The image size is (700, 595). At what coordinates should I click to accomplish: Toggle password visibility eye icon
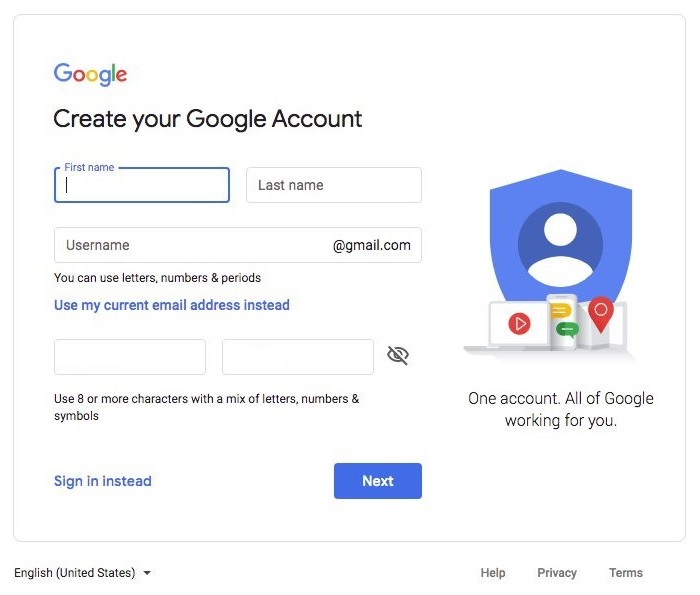pyautogui.click(x=397, y=356)
